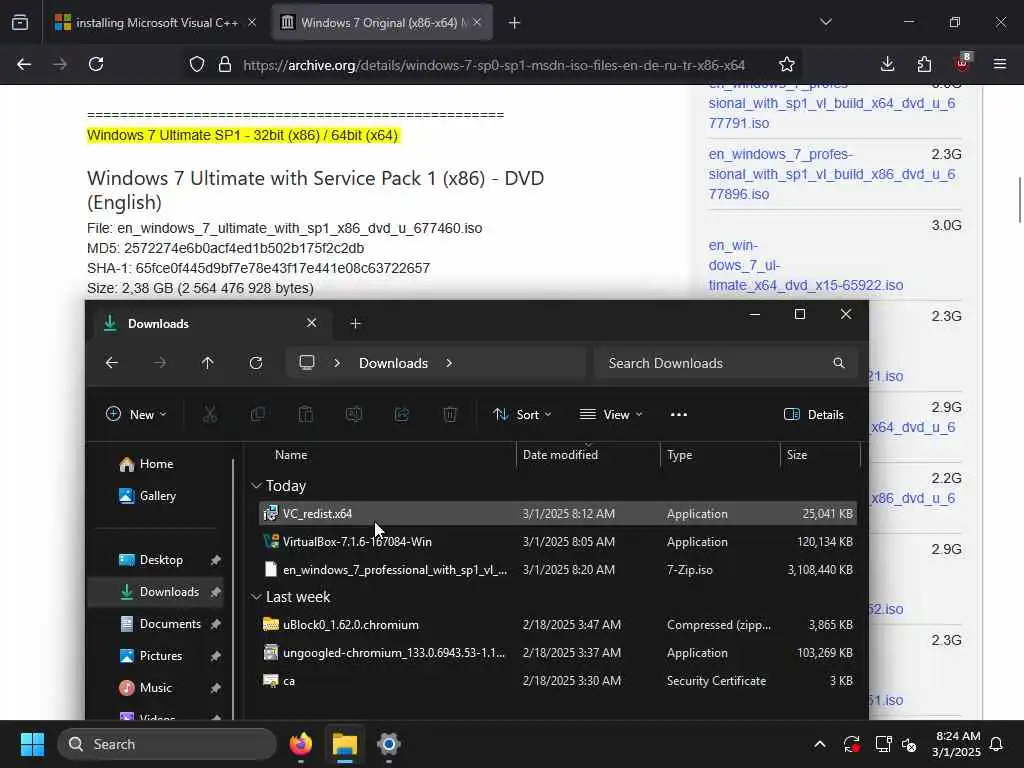Screen dimensions: 1024x768
Task: Open en_windows_7_ultimate_x64_dvd_x15-65922.iso link
Action: (x=806, y=265)
